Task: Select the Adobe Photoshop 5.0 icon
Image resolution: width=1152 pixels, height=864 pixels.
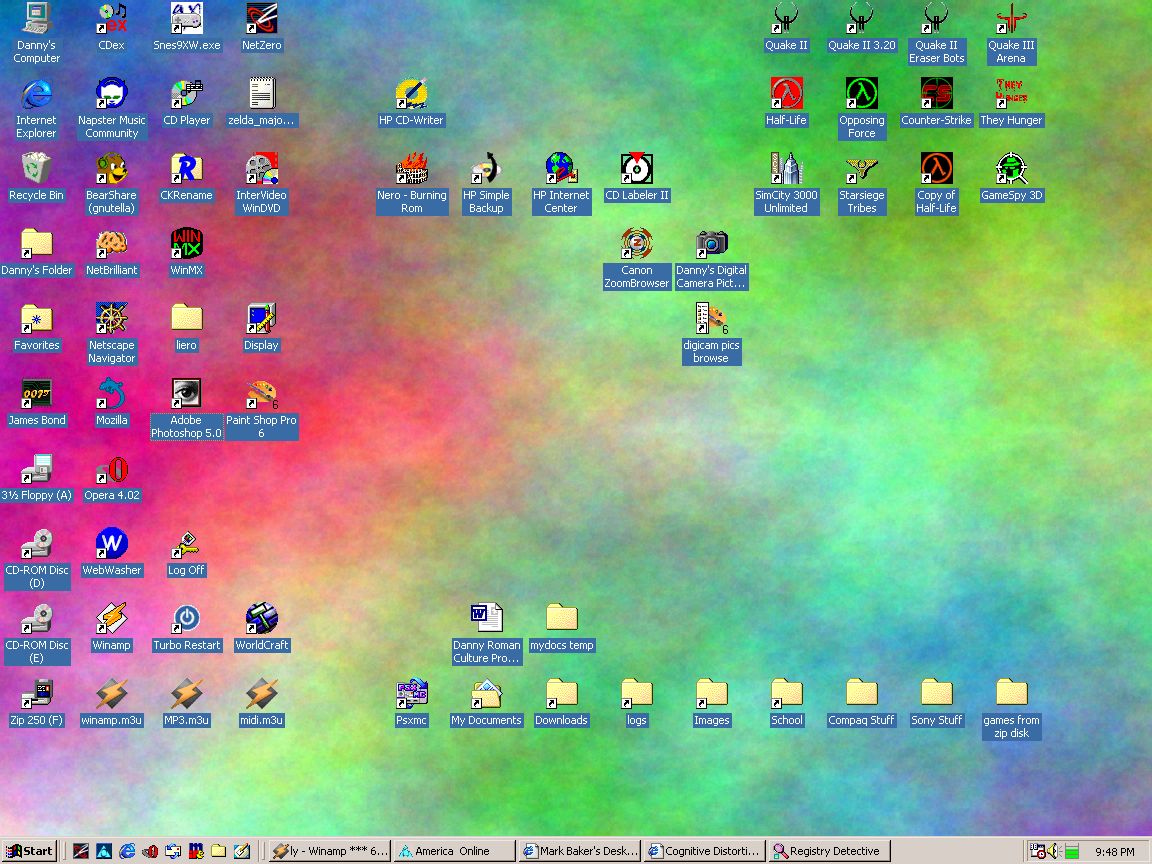Action: pyautogui.click(x=186, y=394)
